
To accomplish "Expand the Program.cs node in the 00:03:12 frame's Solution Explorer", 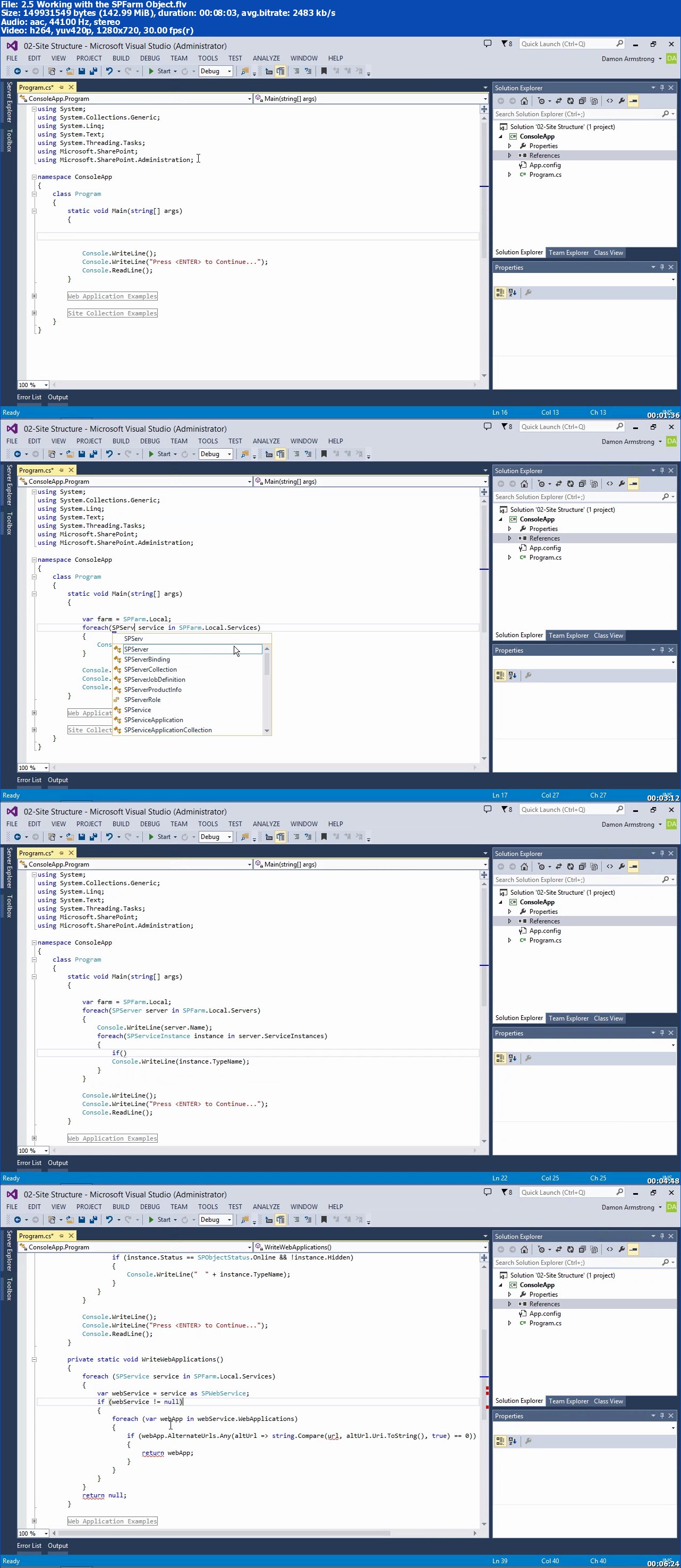I will 510,558.
